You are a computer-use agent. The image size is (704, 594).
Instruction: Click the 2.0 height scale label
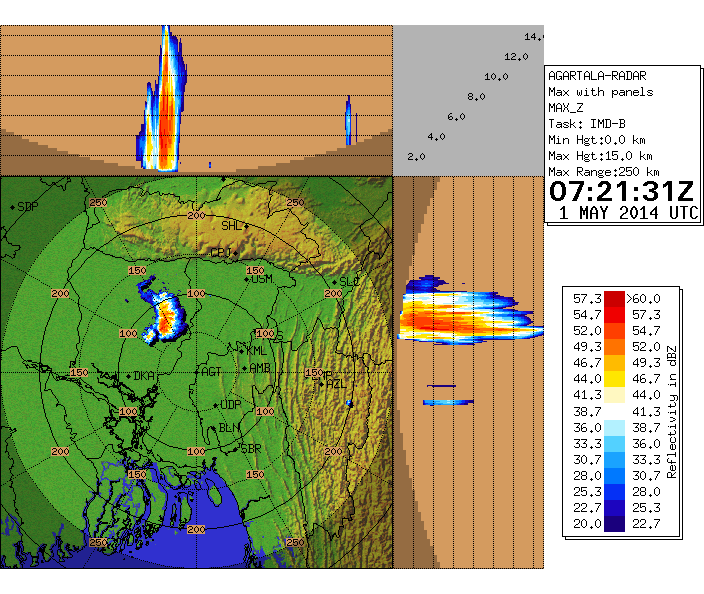pyautogui.click(x=416, y=157)
